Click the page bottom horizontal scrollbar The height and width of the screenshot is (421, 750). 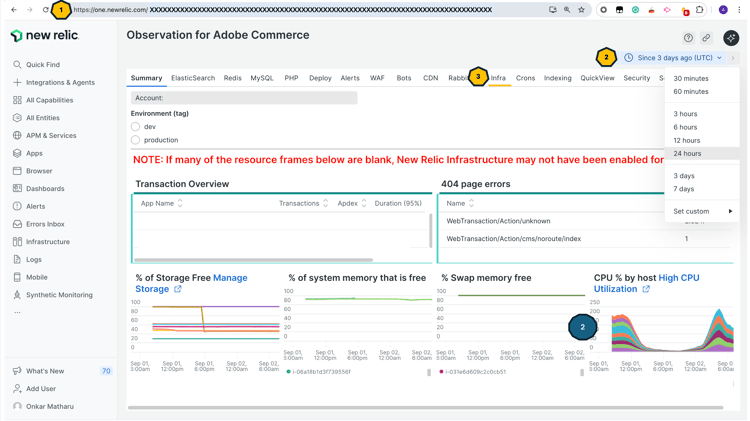(425, 408)
